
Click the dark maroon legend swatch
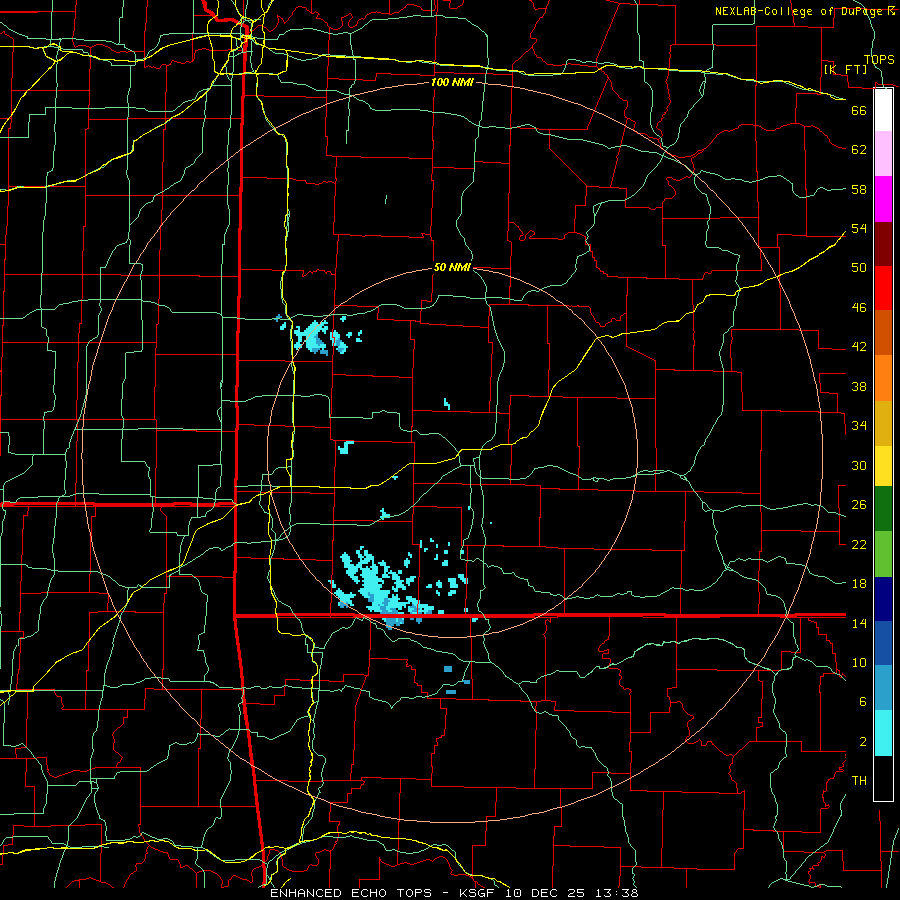point(883,244)
